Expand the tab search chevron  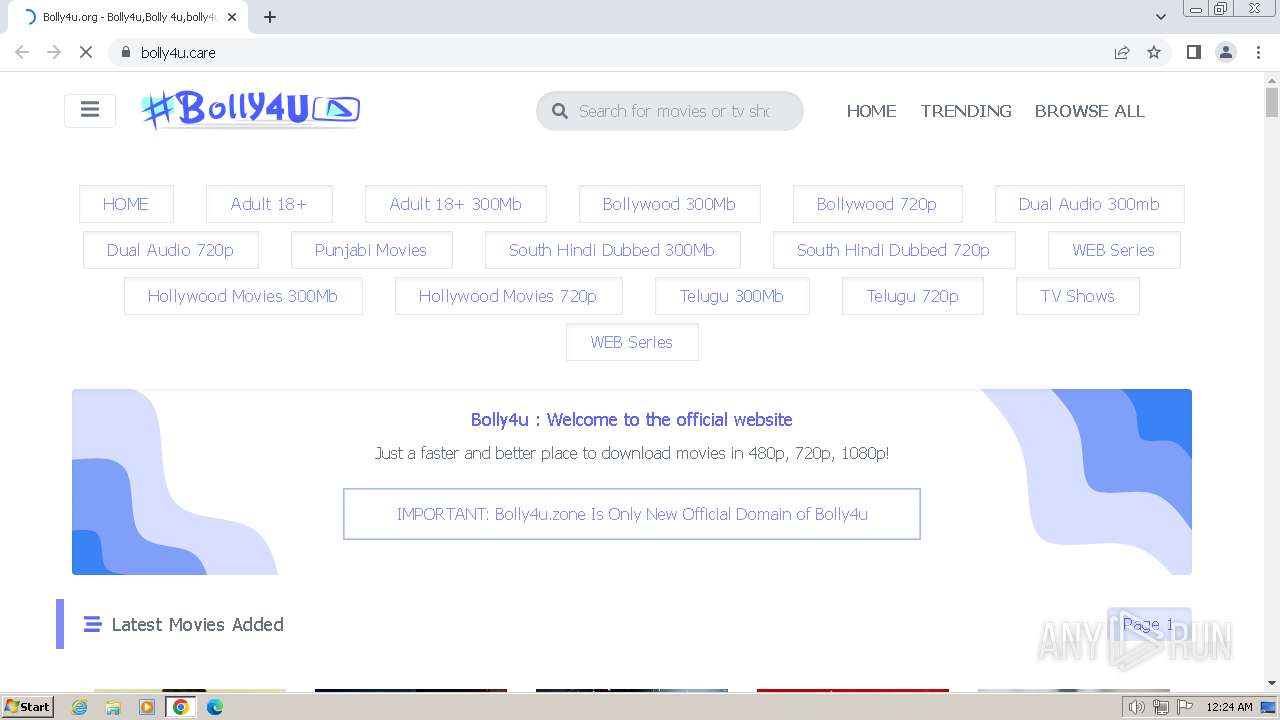click(x=1161, y=17)
